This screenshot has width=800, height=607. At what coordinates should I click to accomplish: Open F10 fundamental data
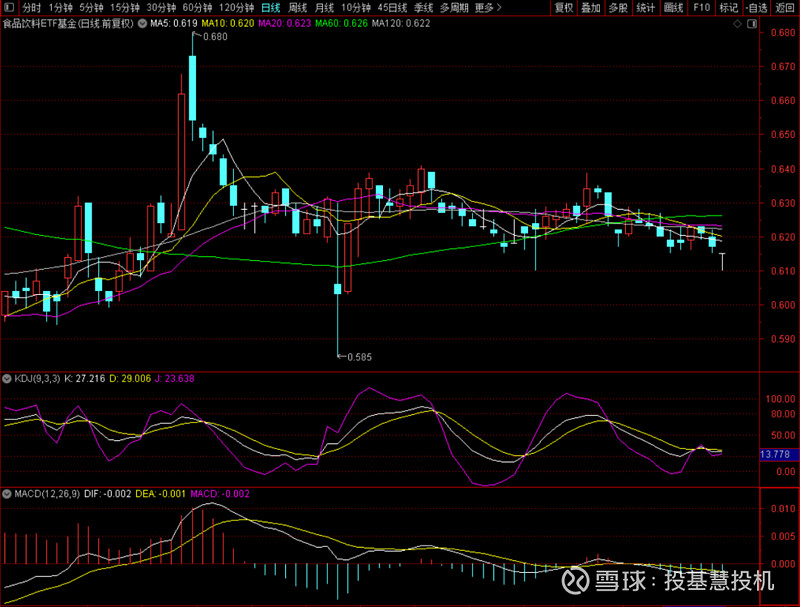(x=701, y=9)
